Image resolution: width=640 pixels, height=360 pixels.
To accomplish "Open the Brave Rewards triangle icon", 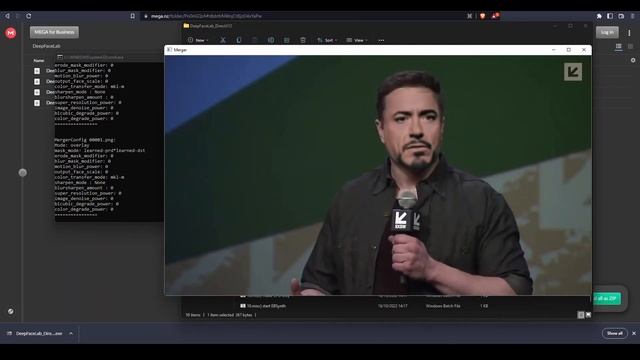I will coord(495,16).
